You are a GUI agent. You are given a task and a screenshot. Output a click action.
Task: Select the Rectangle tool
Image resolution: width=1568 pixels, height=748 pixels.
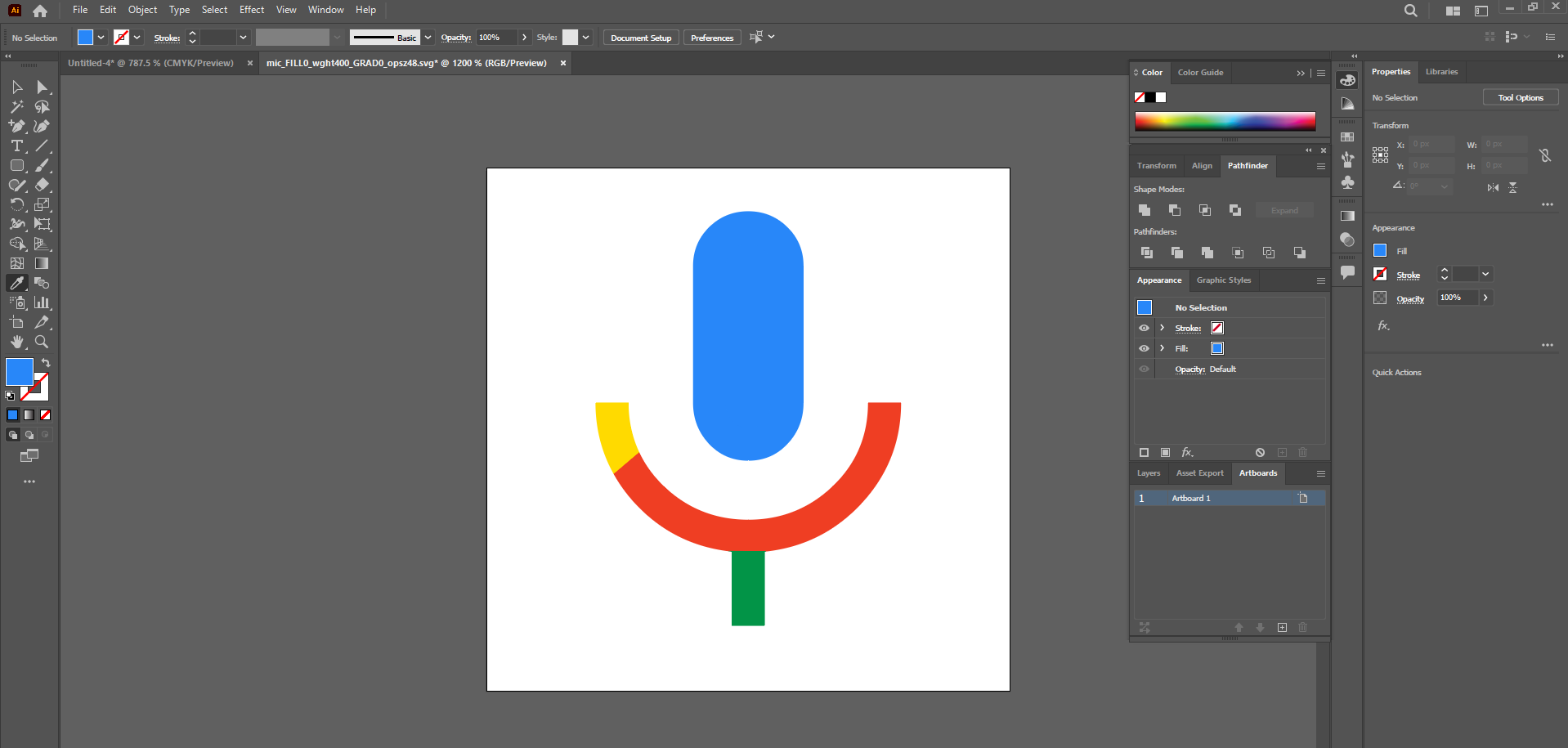(x=16, y=165)
